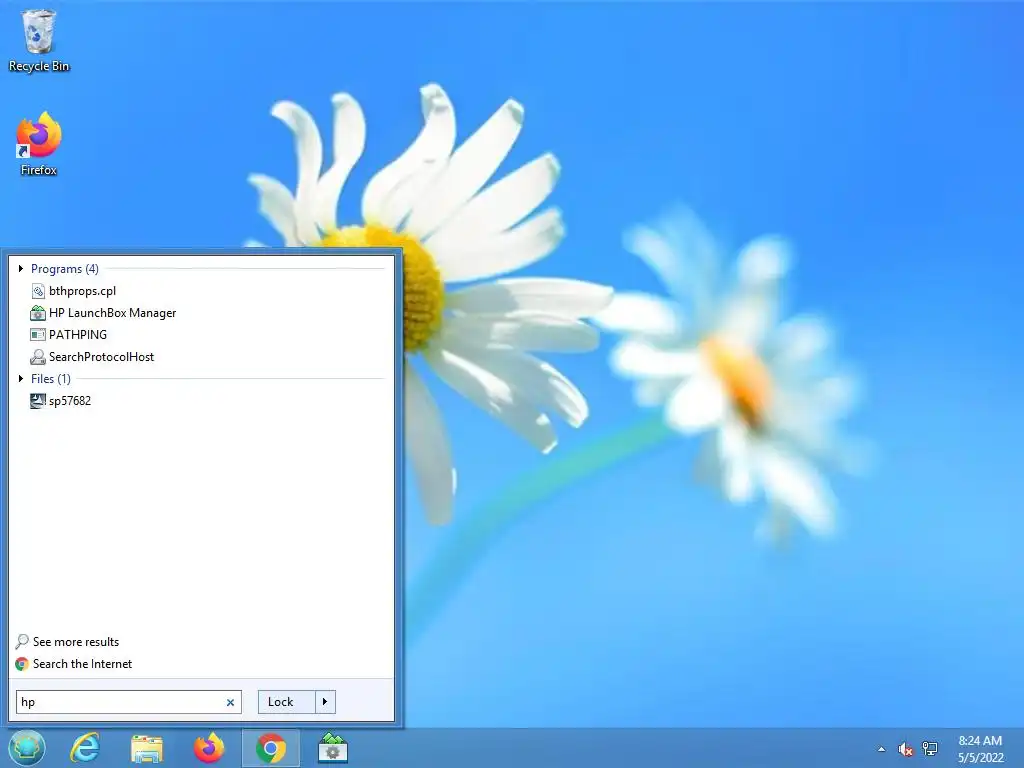Click the Start orb button
Image resolution: width=1024 pixels, height=768 pixels.
point(27,748)
